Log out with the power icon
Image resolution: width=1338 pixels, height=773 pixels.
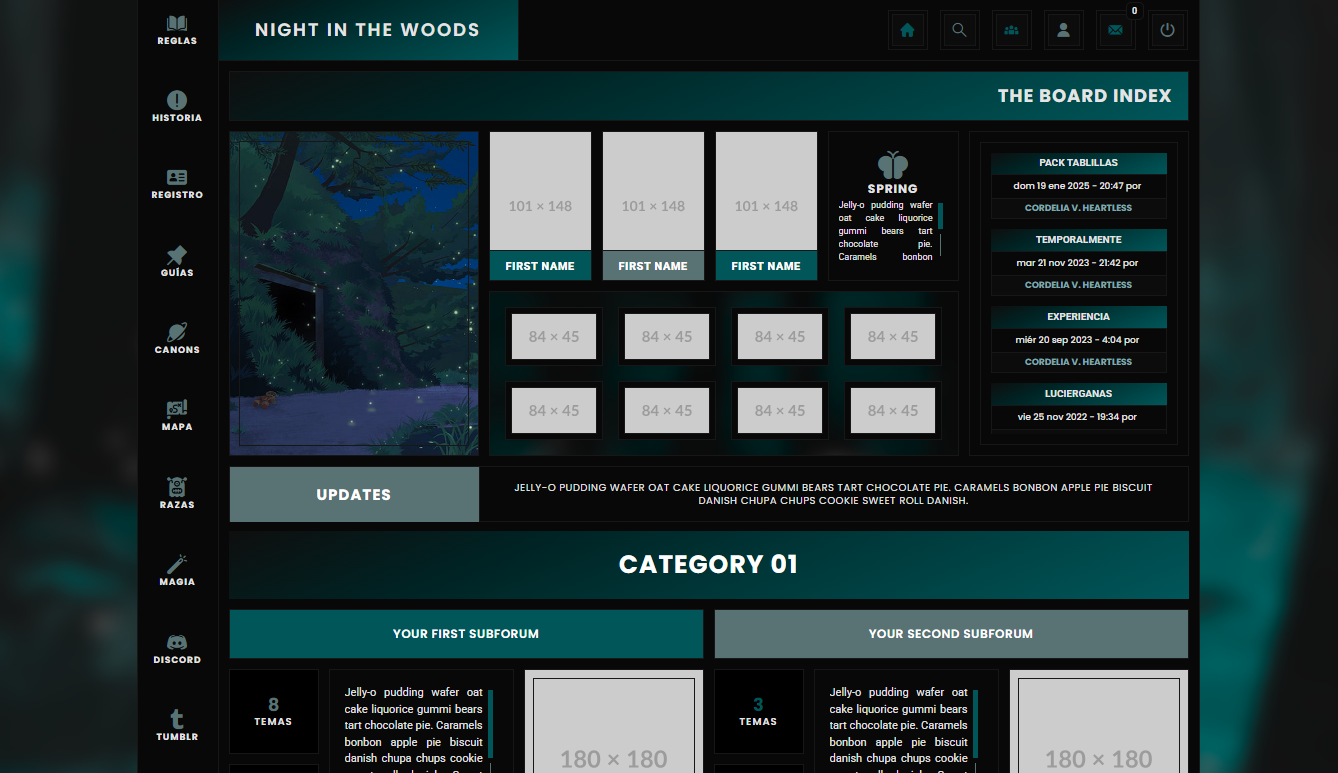click(x=1168, y=30)
